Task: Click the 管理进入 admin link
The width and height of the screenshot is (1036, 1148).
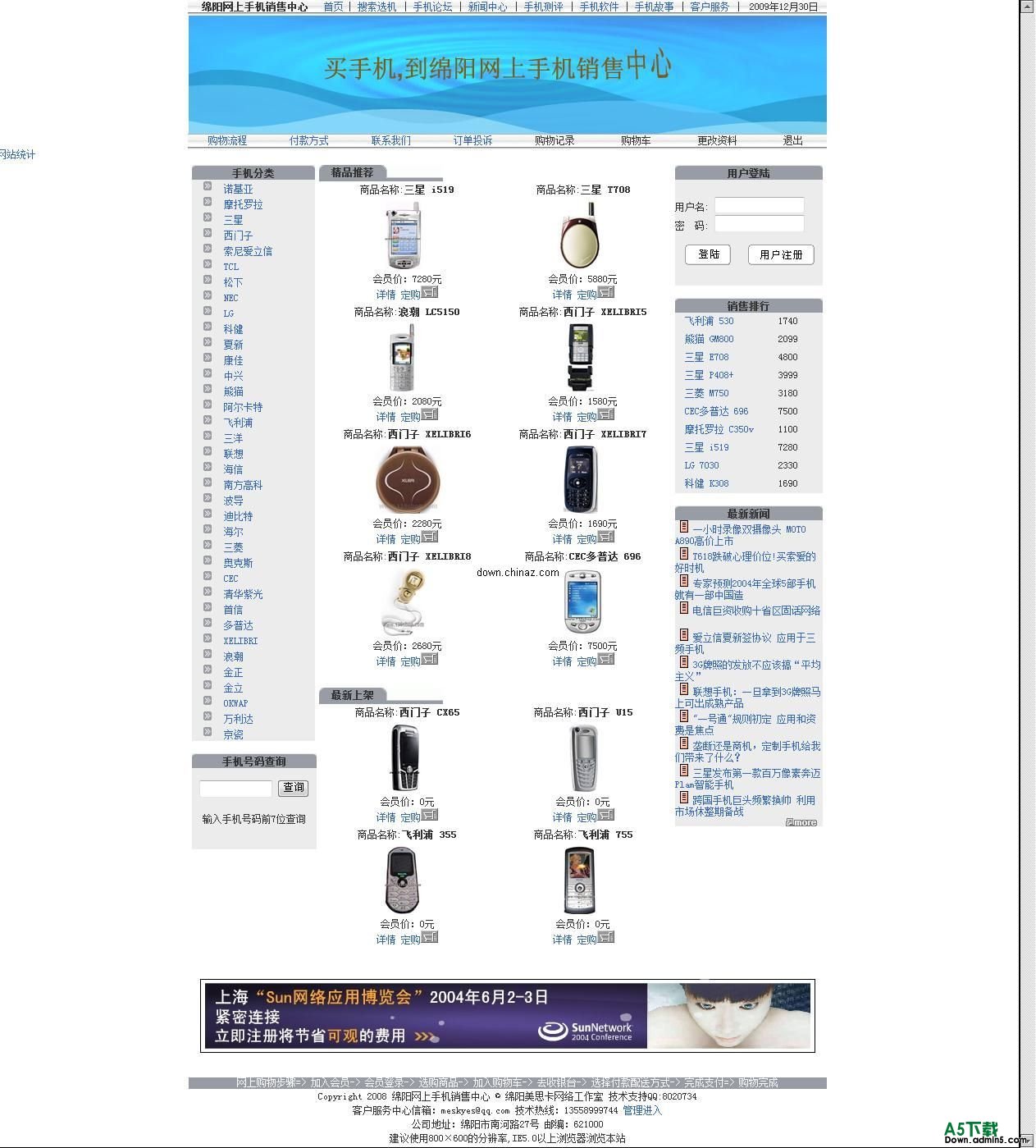Action: coord(642,1109)
